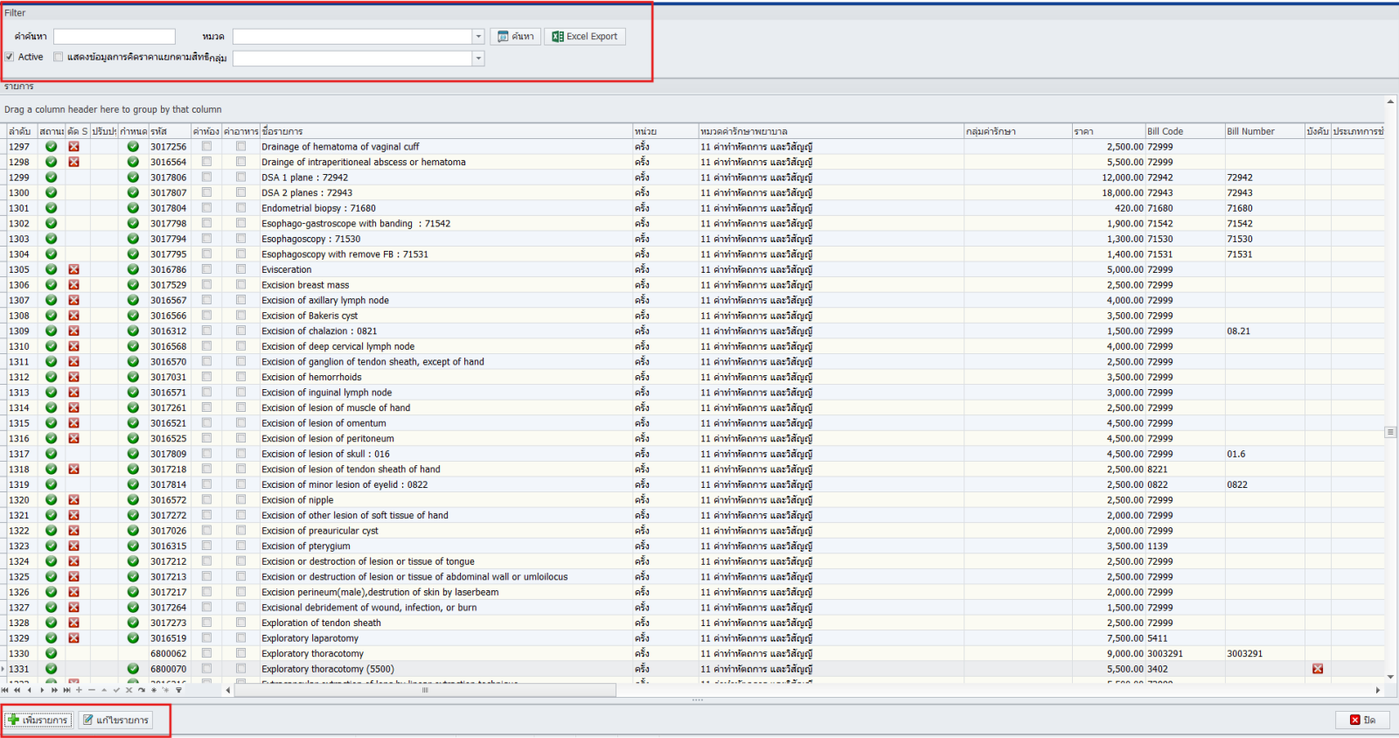Click the green check next to code 3017806
This screenshot has height=738, width=1399.
(133, 178)
